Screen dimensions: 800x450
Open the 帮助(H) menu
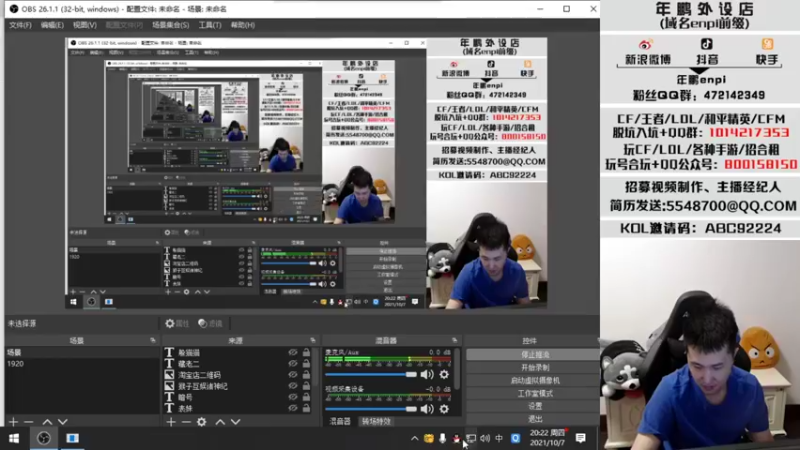[x=243, y=24]
